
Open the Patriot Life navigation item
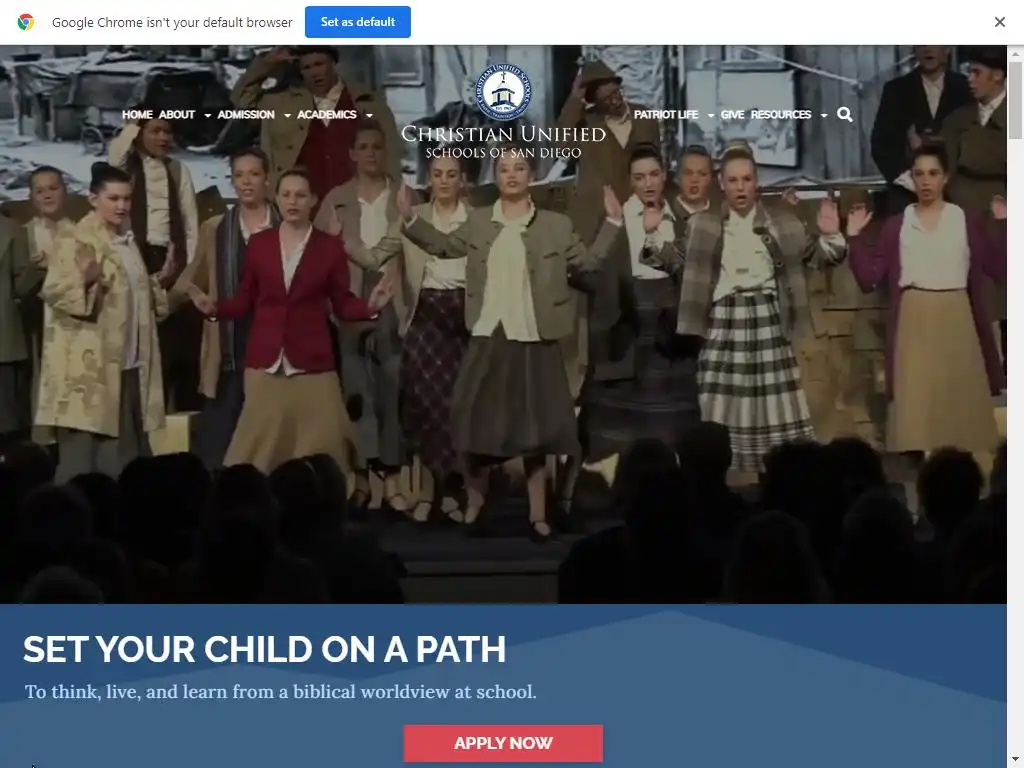coord(665,115)
